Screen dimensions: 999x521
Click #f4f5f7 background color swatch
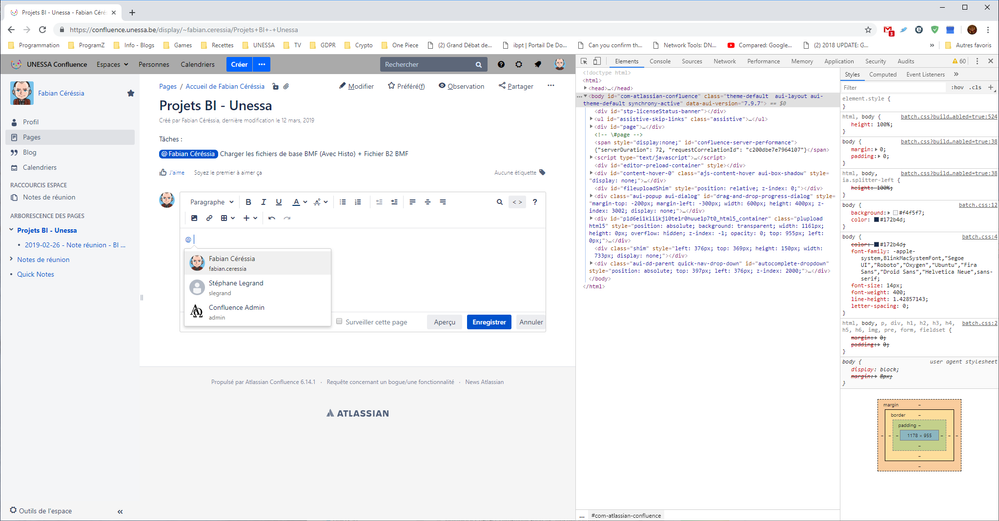point(895,213)
